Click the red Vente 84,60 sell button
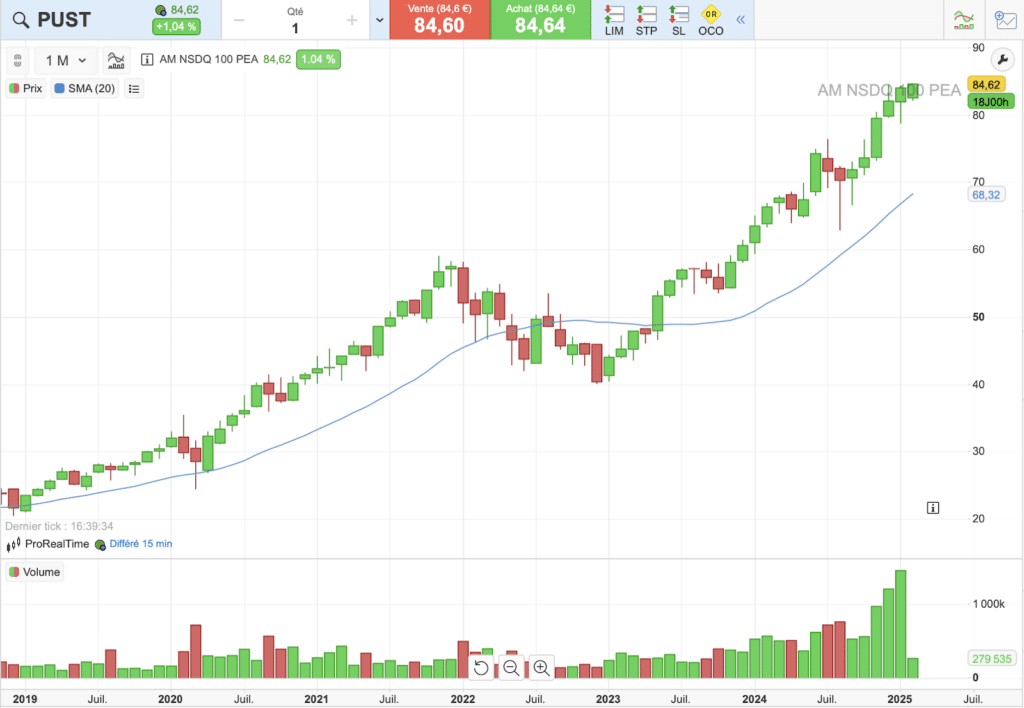The height and width of the screenshot is (708, 1024). 440,20
